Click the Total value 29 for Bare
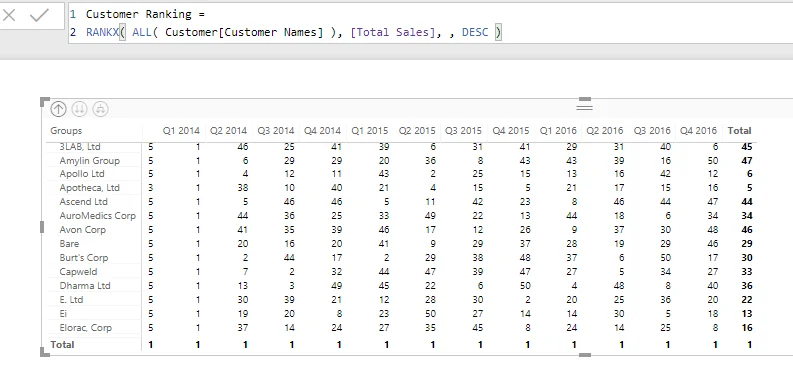Screen dimensions: 793x373 [746, 244]
